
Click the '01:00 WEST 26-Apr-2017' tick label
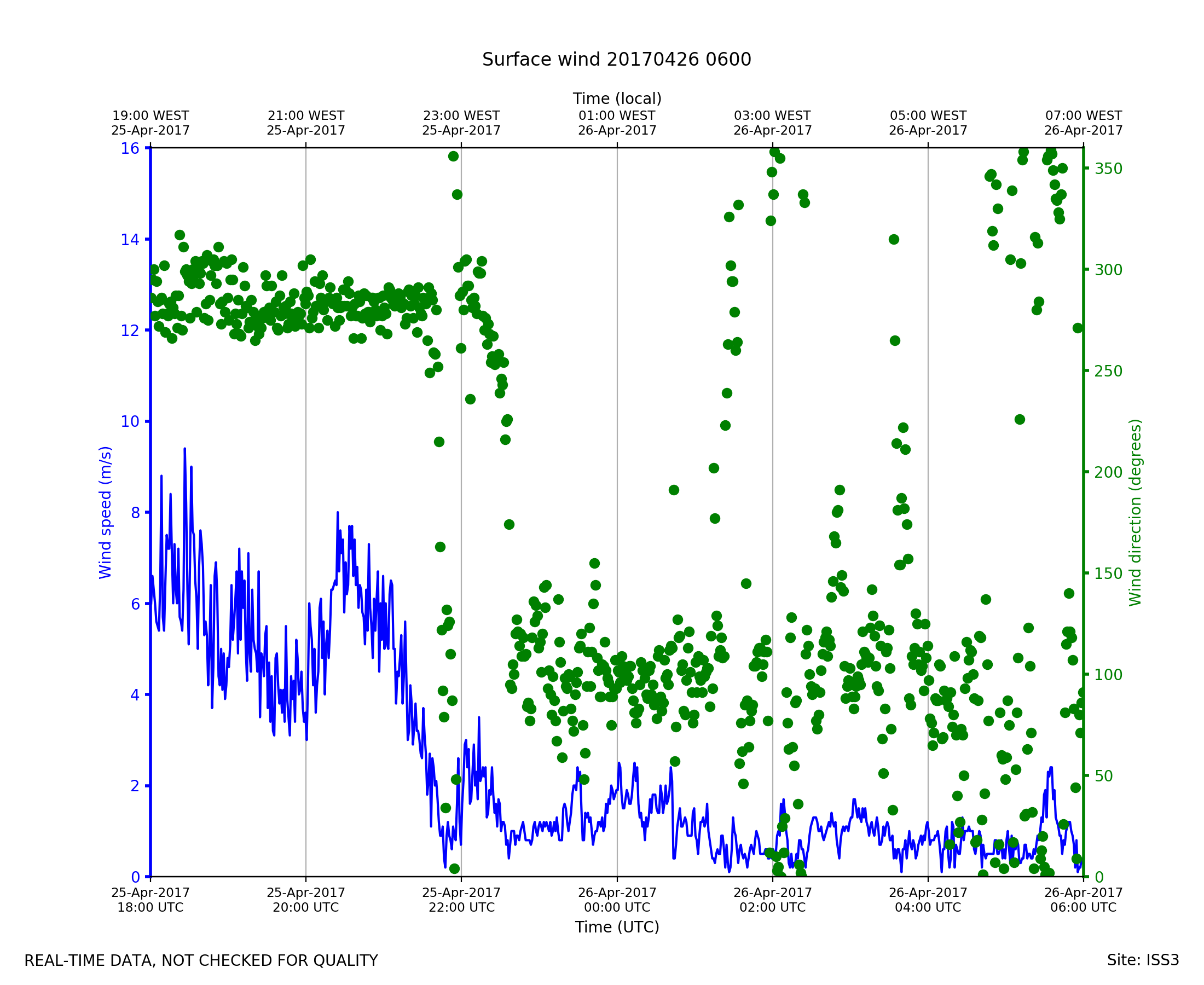617,123
